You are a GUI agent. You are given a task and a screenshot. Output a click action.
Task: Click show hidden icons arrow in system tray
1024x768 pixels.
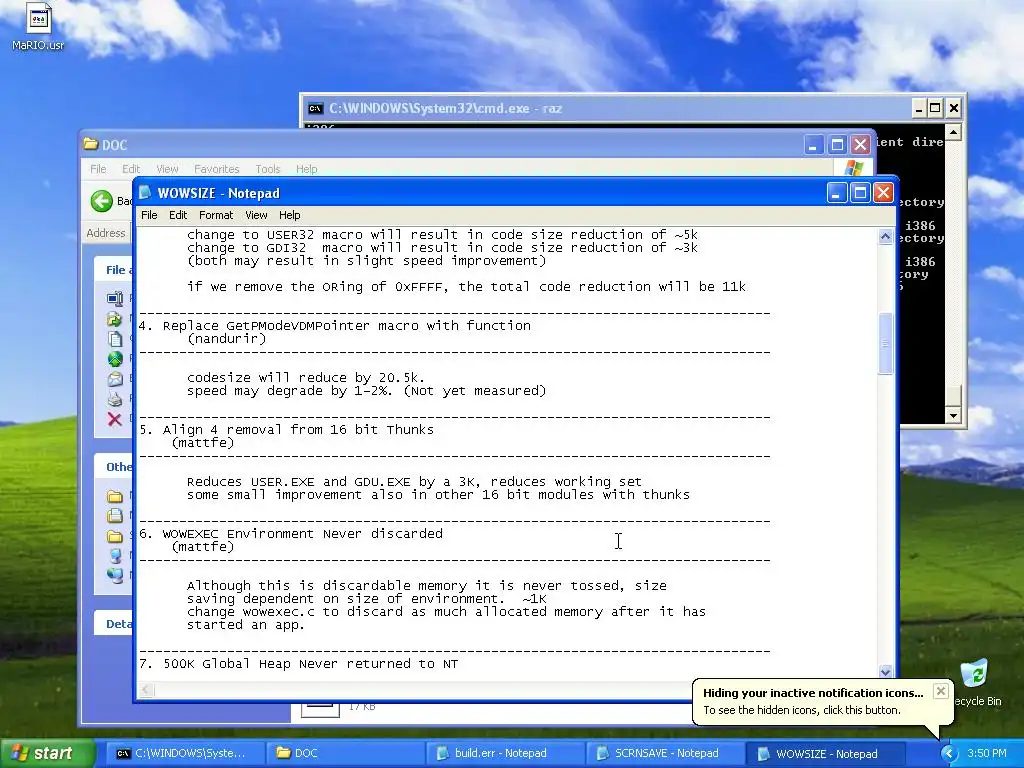(x=949, y=753)
